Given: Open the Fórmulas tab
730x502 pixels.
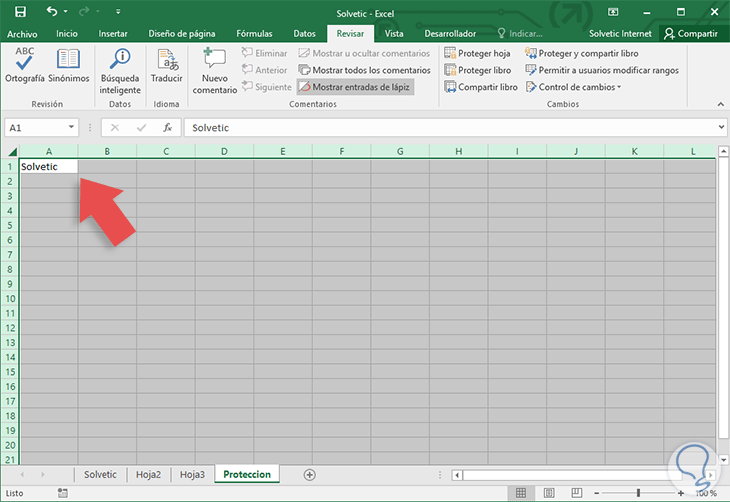Looking at the screenshot, I should (x=254, y=34).
